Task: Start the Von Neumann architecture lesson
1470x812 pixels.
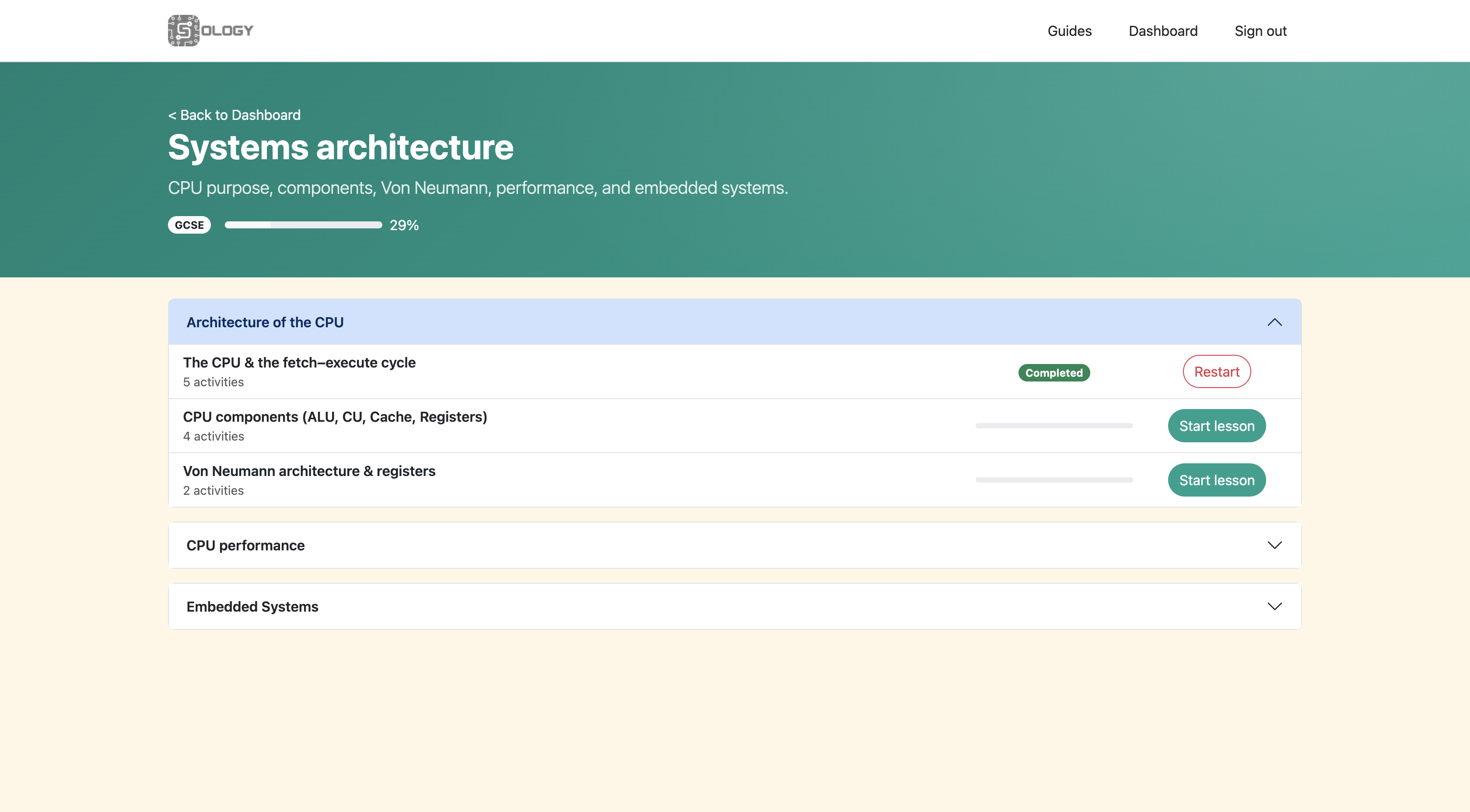Action: click(x=1216, y=480)
